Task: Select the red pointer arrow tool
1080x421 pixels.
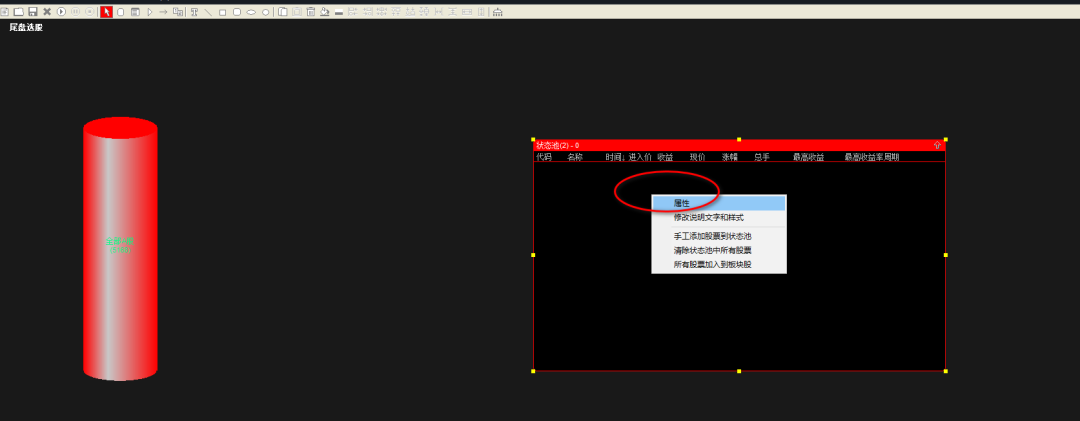Action: pyautogui.click(x=107, y=12)
